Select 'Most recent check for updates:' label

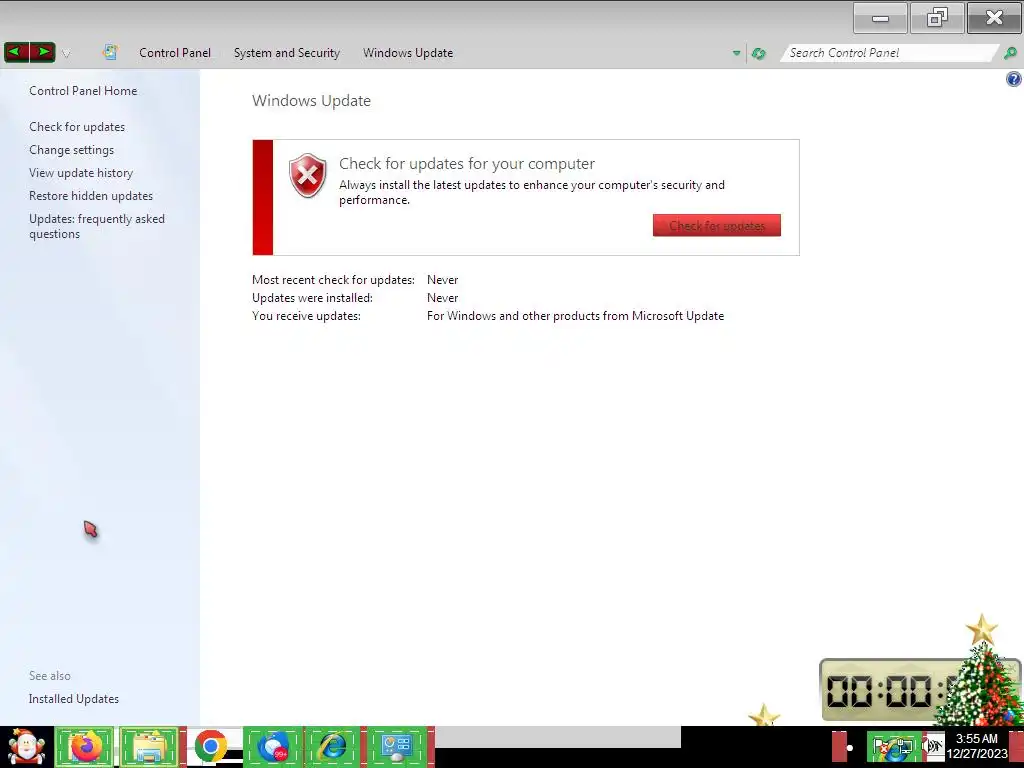tap(333, 280)
